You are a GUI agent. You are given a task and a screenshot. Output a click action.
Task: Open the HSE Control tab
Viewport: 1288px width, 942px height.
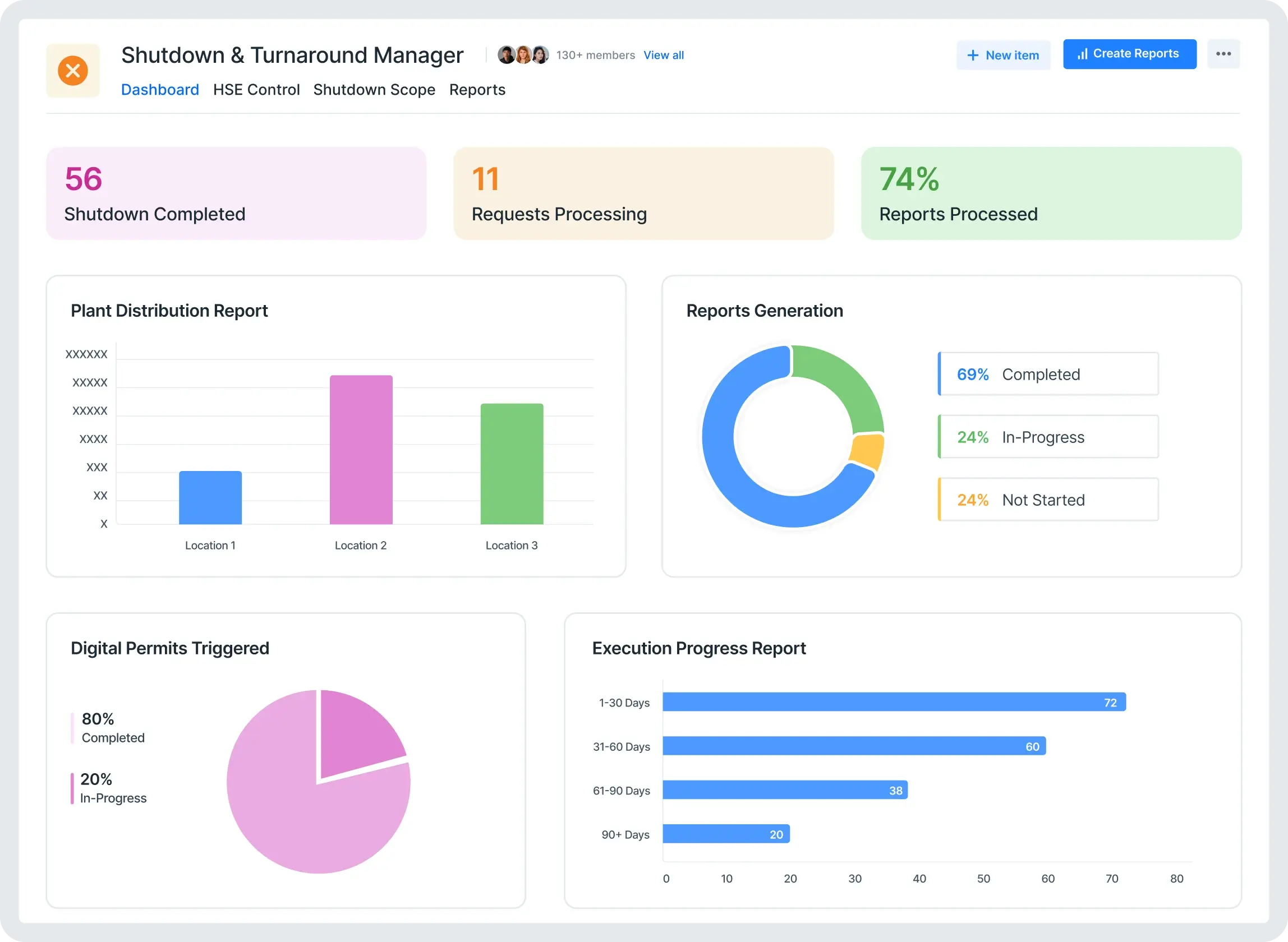pos(256,90)
